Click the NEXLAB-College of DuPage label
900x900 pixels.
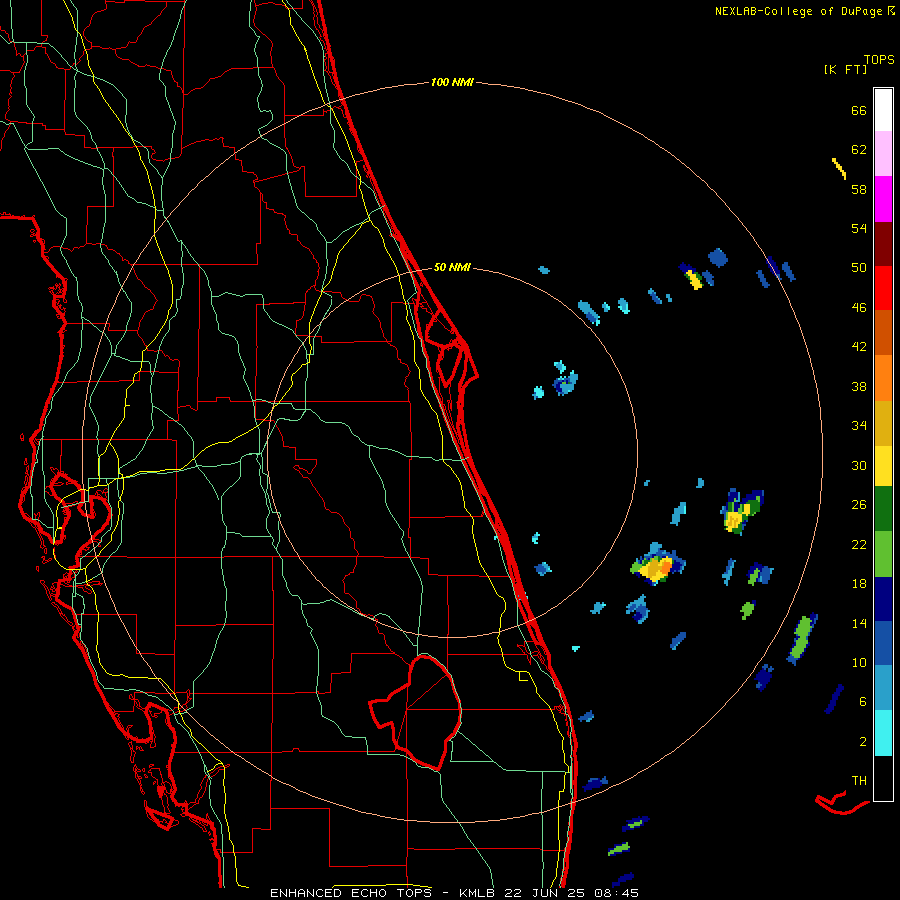coord(798,11)
